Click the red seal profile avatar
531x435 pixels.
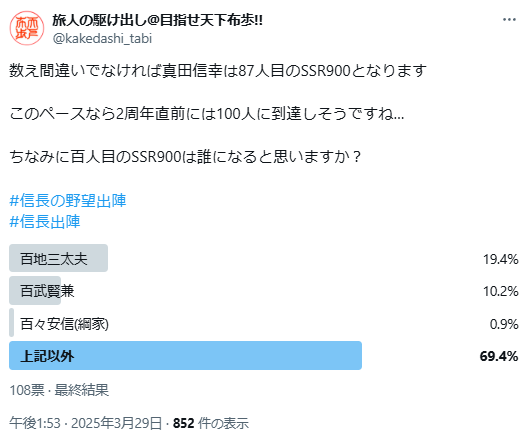click(x=26, y=28)
